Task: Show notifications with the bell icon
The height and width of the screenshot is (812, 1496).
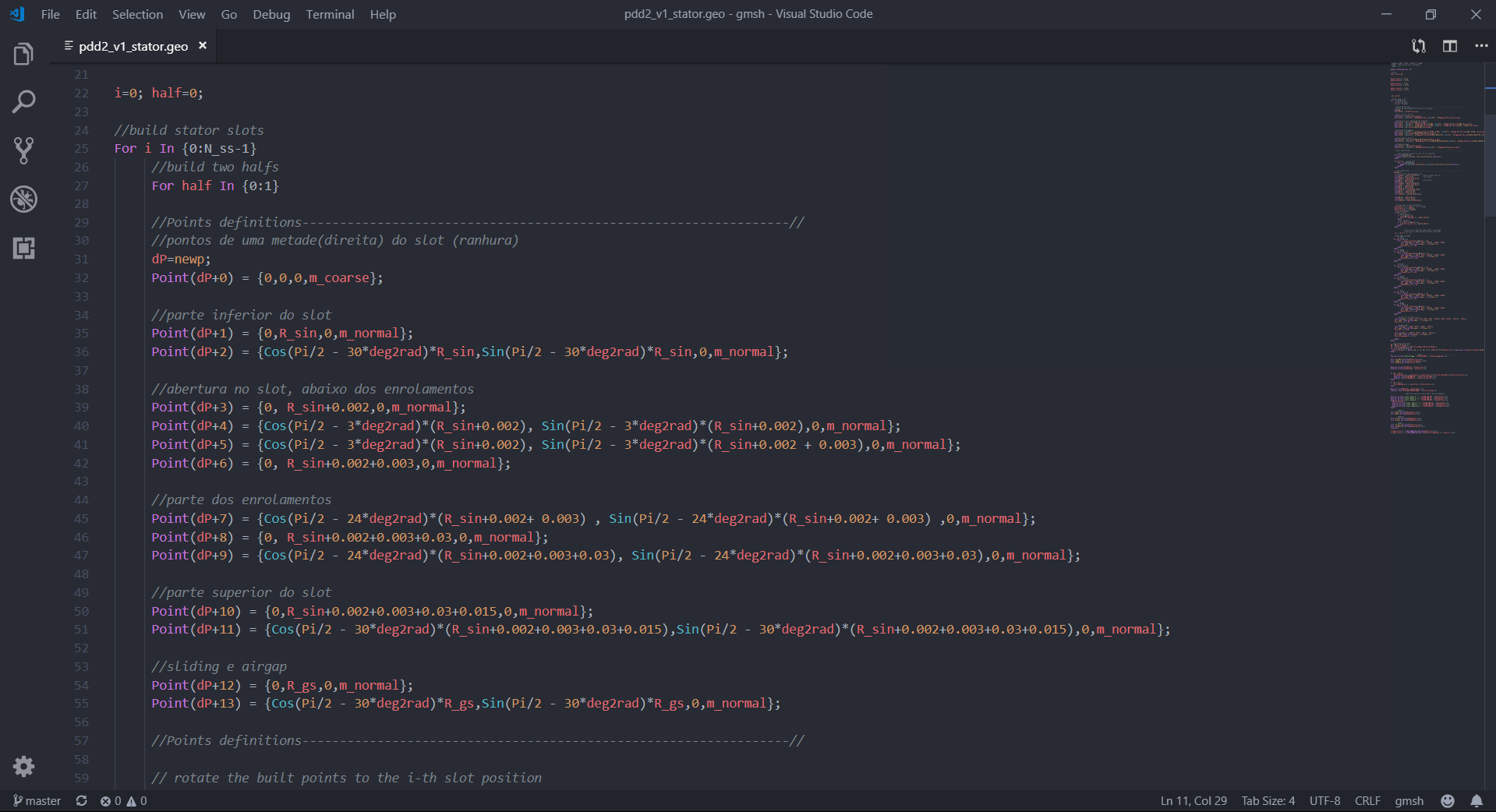Action: click(1476, 800)
